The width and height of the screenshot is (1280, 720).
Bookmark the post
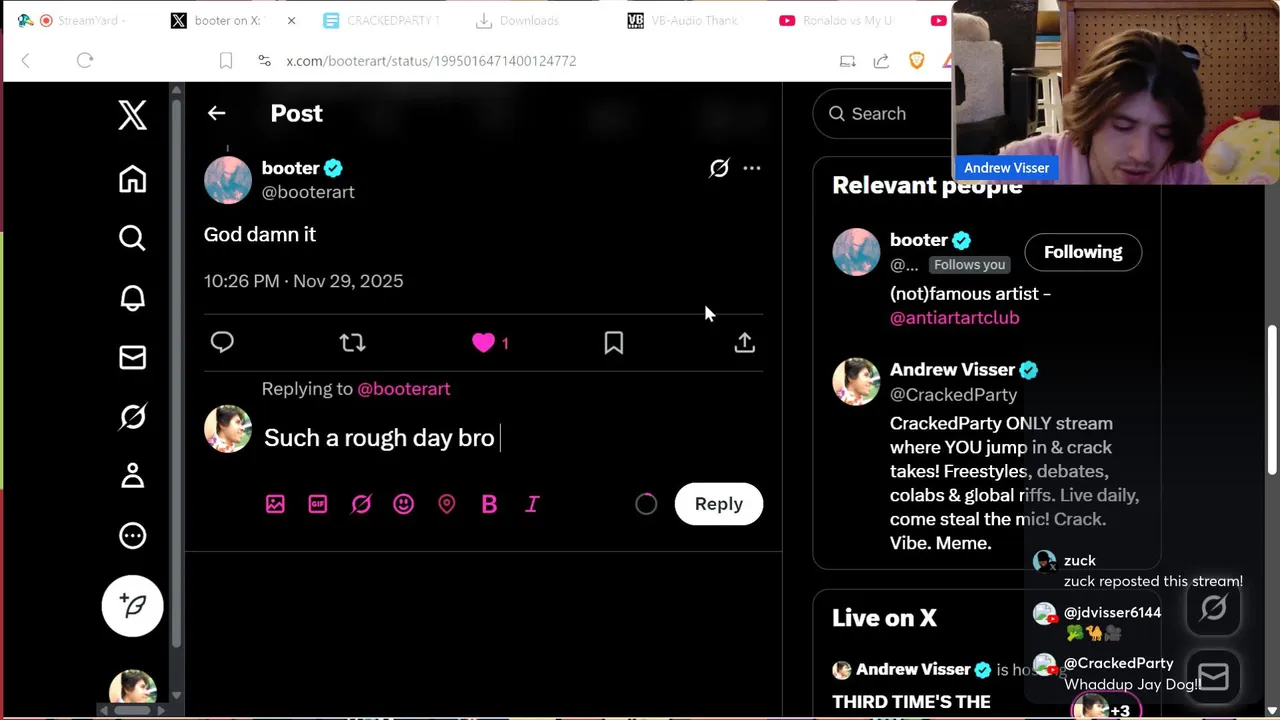coord(614,343)
